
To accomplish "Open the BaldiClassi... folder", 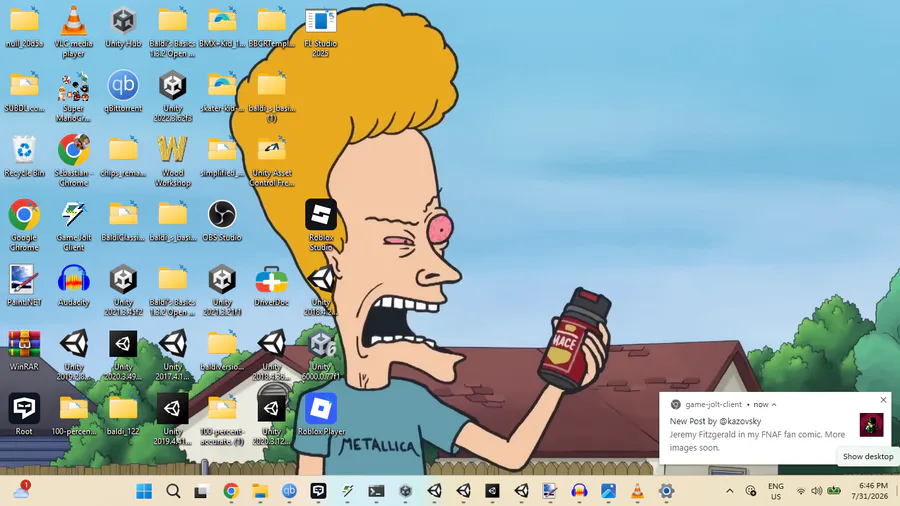I will click(x=123, y=220).
